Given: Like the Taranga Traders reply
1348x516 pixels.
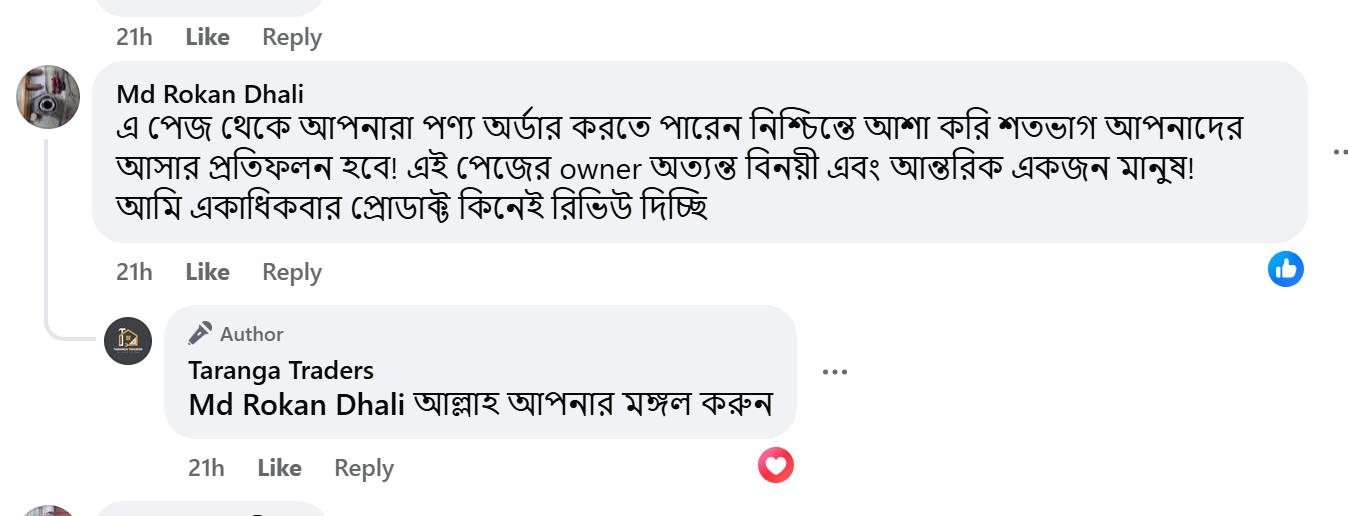Looking at the screenshot, I should pyautogui.click(x=279, y=468).
